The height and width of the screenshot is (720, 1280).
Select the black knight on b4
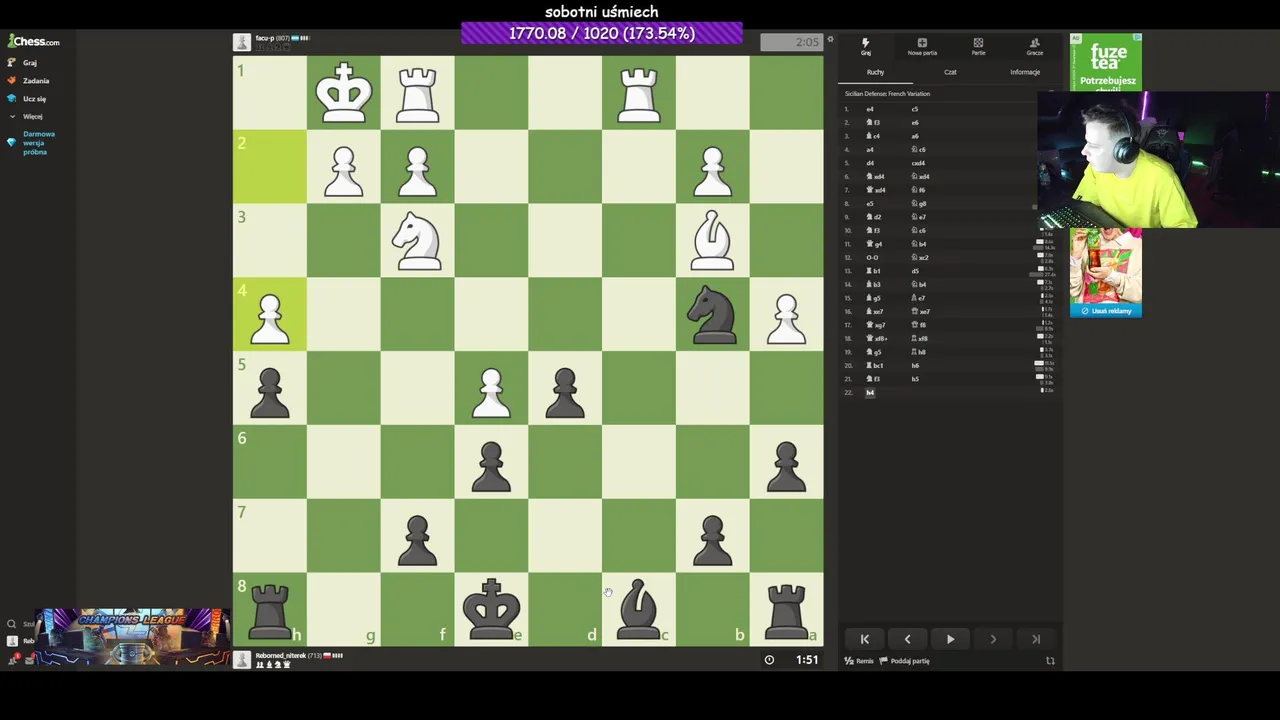pos(713,315)
